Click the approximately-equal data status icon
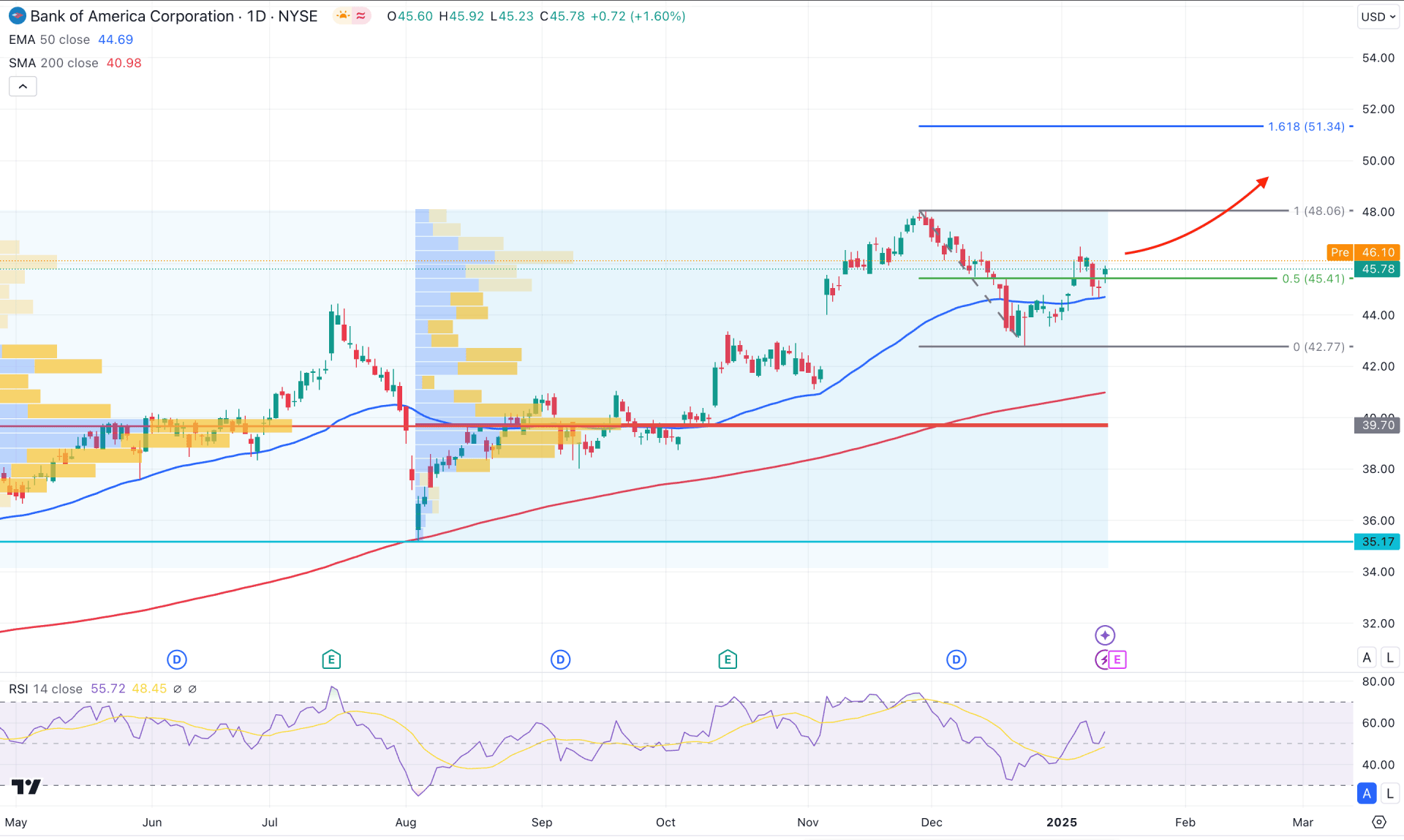The width and height of the screenshot is (1404, 840). (361, 16)
